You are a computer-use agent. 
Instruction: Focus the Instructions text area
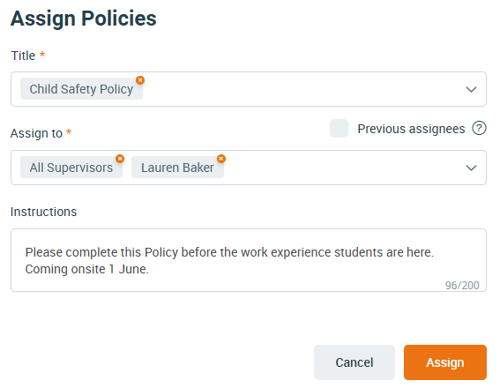pos(249,260)
